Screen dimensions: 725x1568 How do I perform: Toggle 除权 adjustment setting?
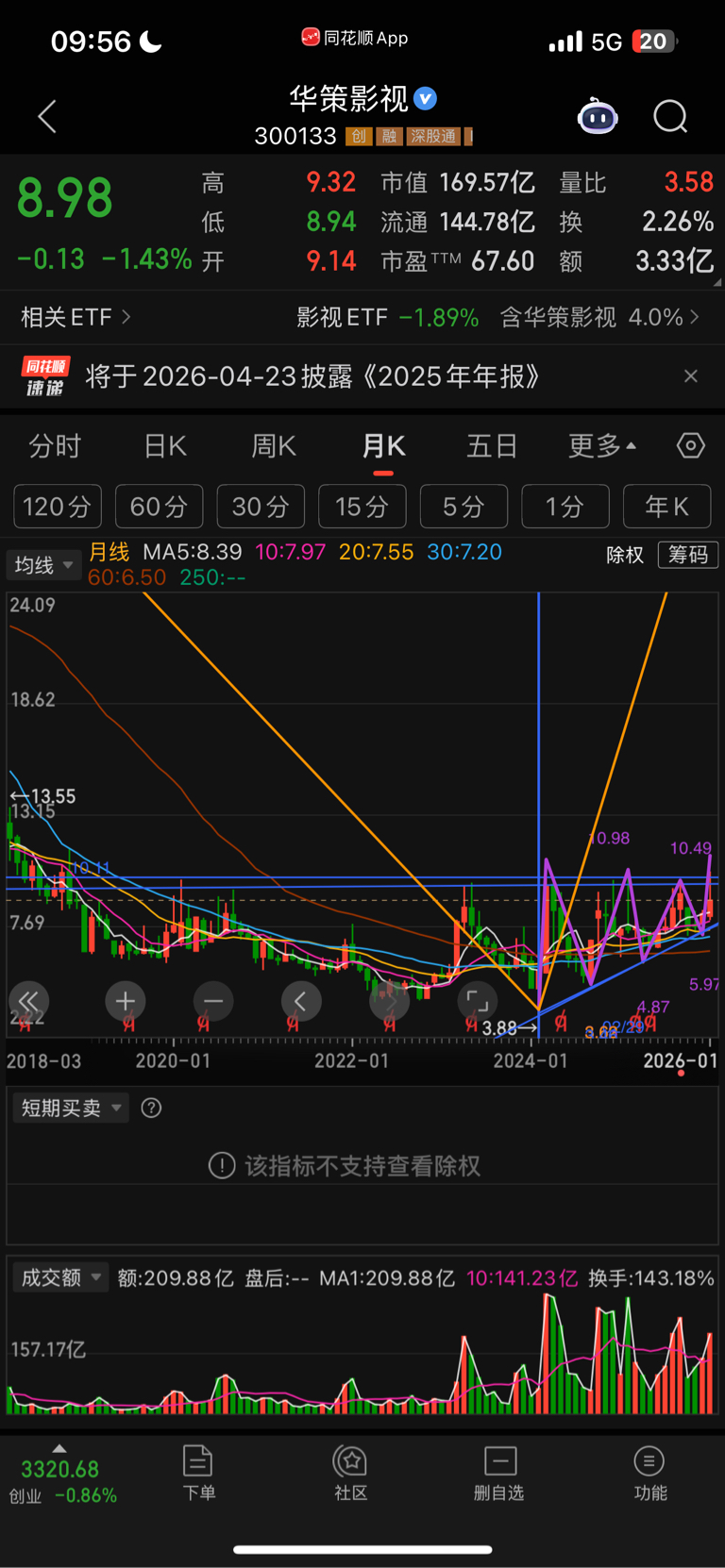pyautogui.click(x=625, y=555)
